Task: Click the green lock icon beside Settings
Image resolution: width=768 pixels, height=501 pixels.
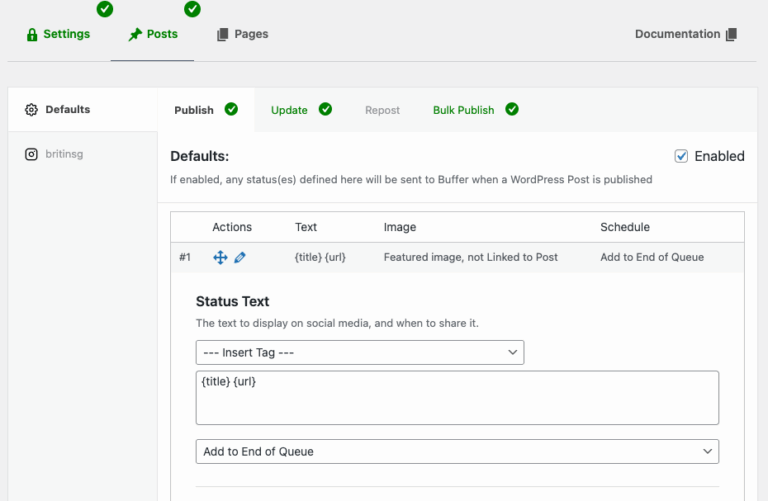Action: coord(32,35)
